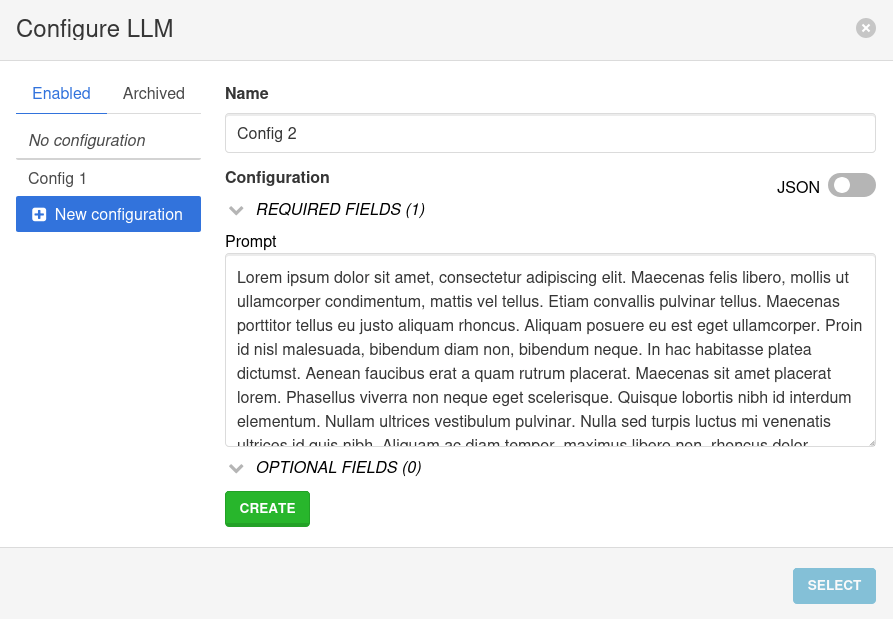Click the close X icon of the dialog
This screenshot has width=893, height=619.
[865, 28]
